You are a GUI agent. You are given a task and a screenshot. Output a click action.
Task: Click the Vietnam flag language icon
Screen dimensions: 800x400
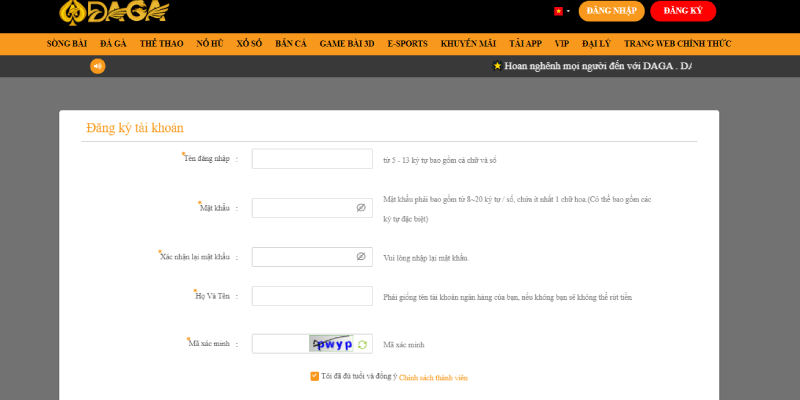(558, 11)
